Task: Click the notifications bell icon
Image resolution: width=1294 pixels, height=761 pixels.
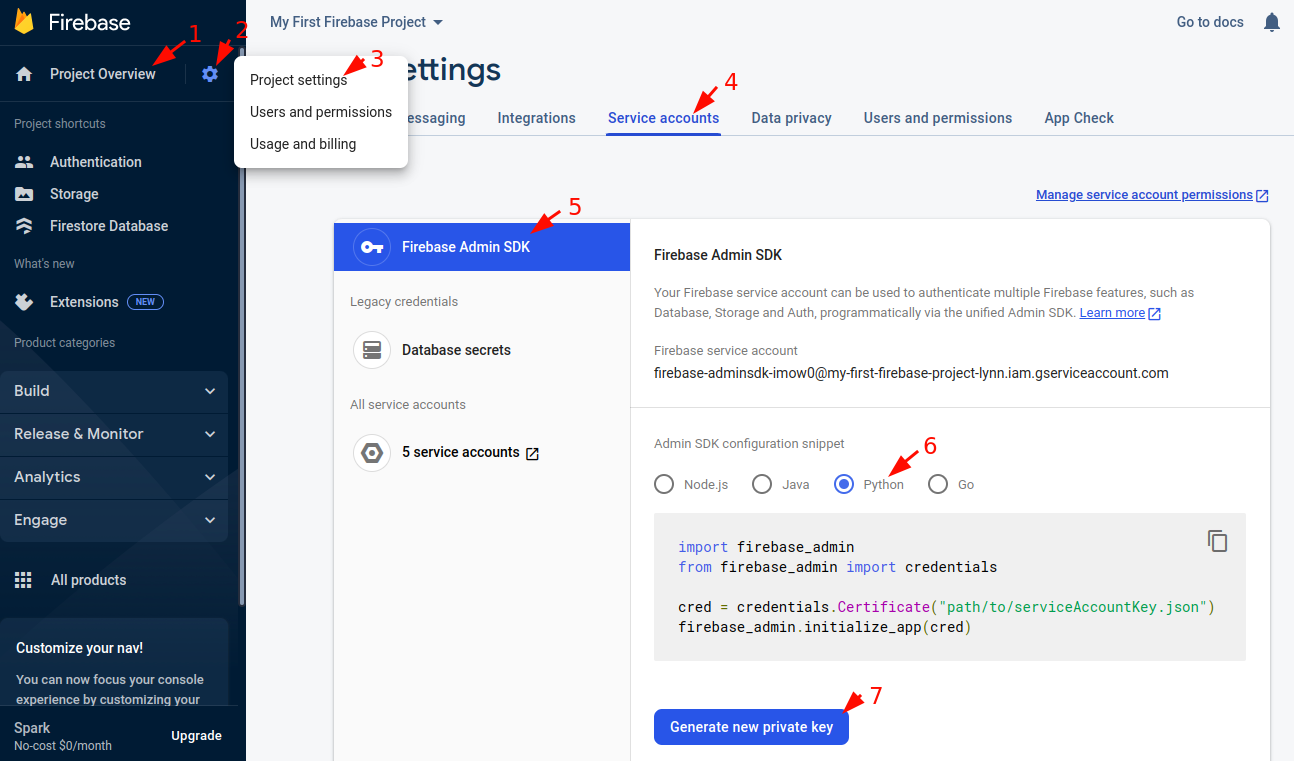Action: click(1272, 22)
